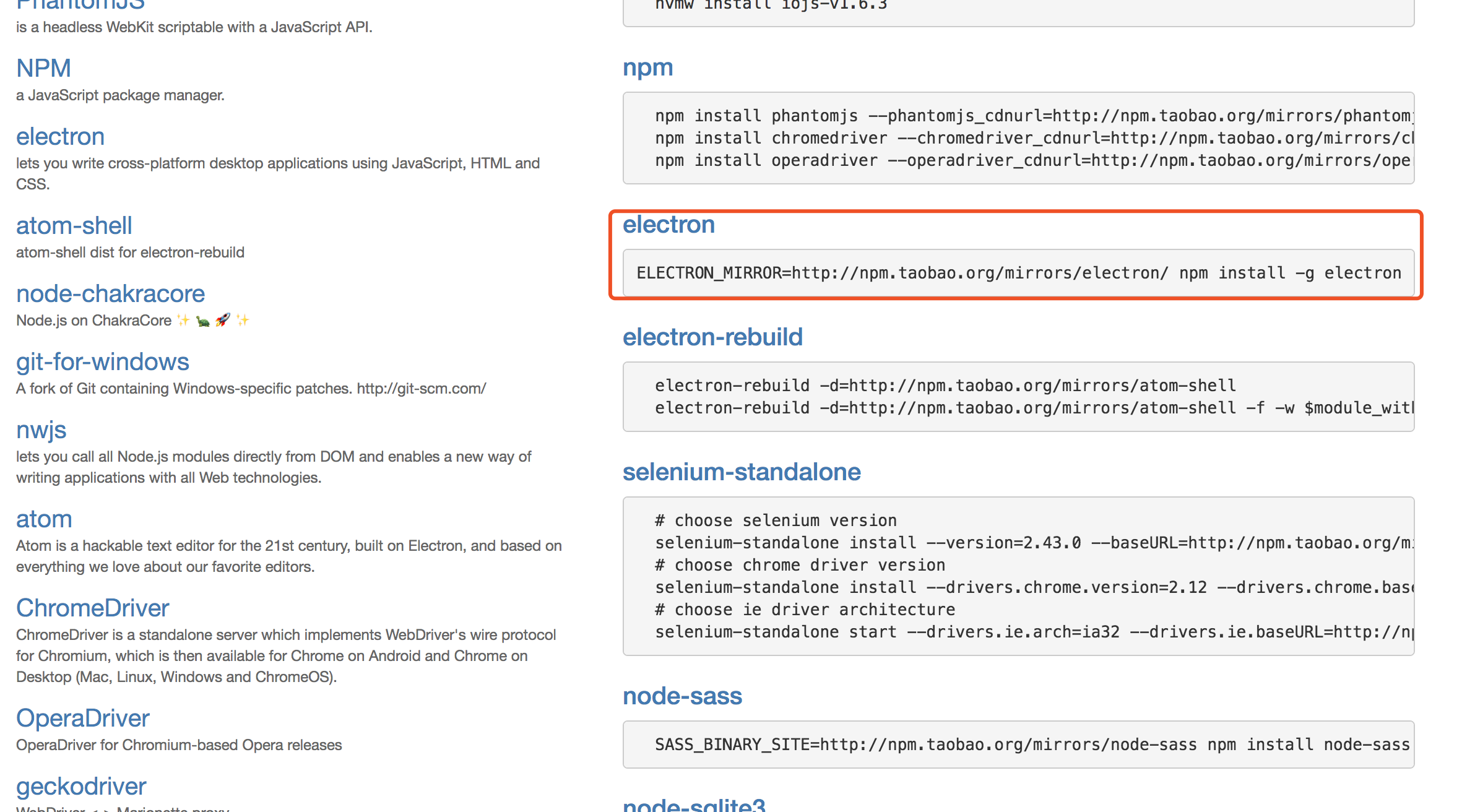The width and height of the screenshot is (1462, 812).
Task: Click the npm install operadriver command line
Action: (x=1034, y=160)
